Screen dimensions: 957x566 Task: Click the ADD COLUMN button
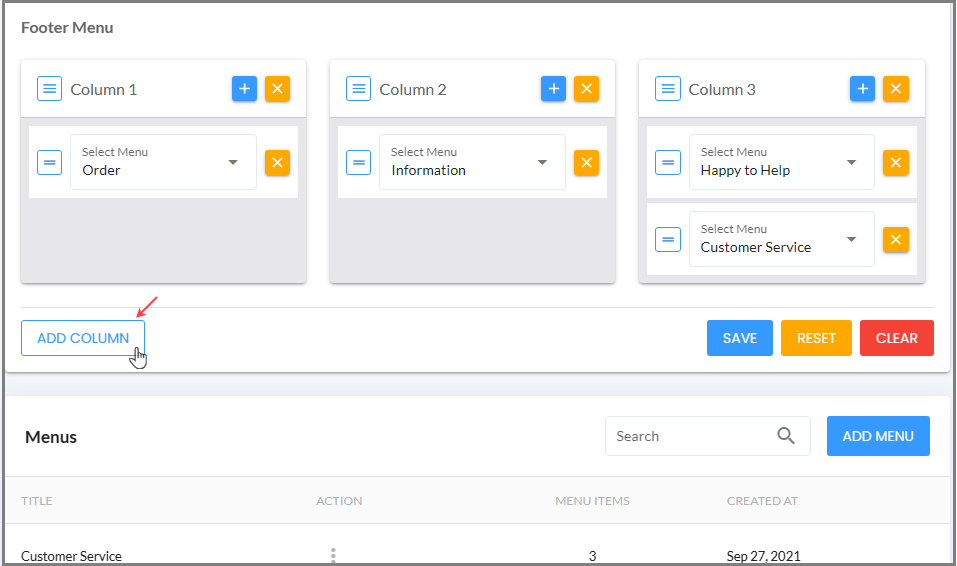click(x=83, y=338)
